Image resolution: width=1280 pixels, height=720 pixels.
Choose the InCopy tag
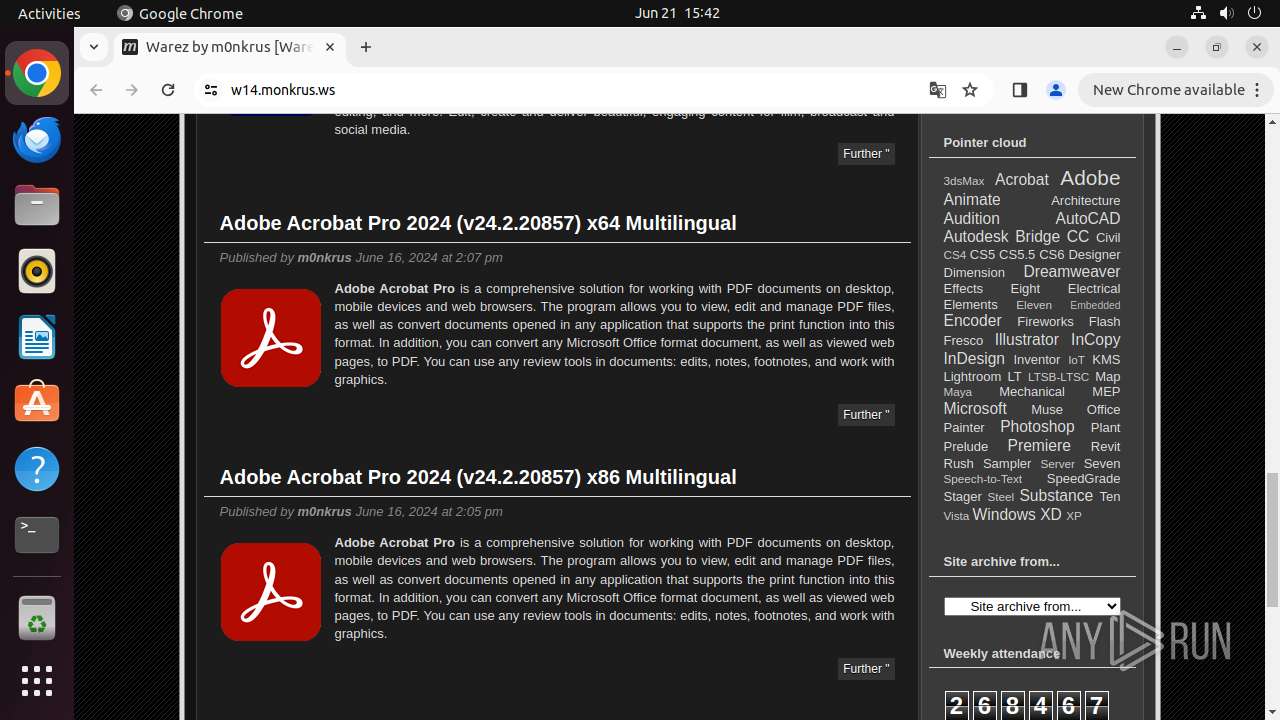[1096, 339]
